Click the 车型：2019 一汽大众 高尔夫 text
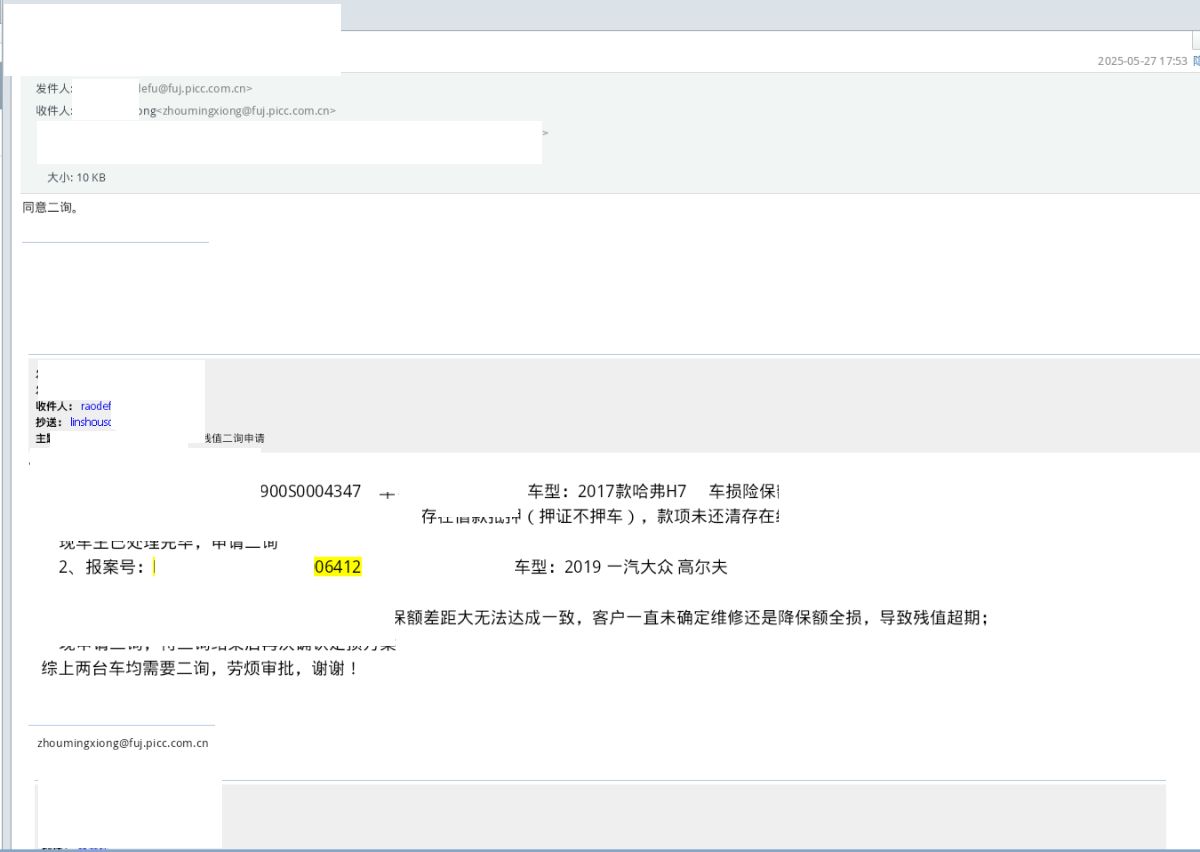This screenshot has height=852, width=1200. point(621,567)
